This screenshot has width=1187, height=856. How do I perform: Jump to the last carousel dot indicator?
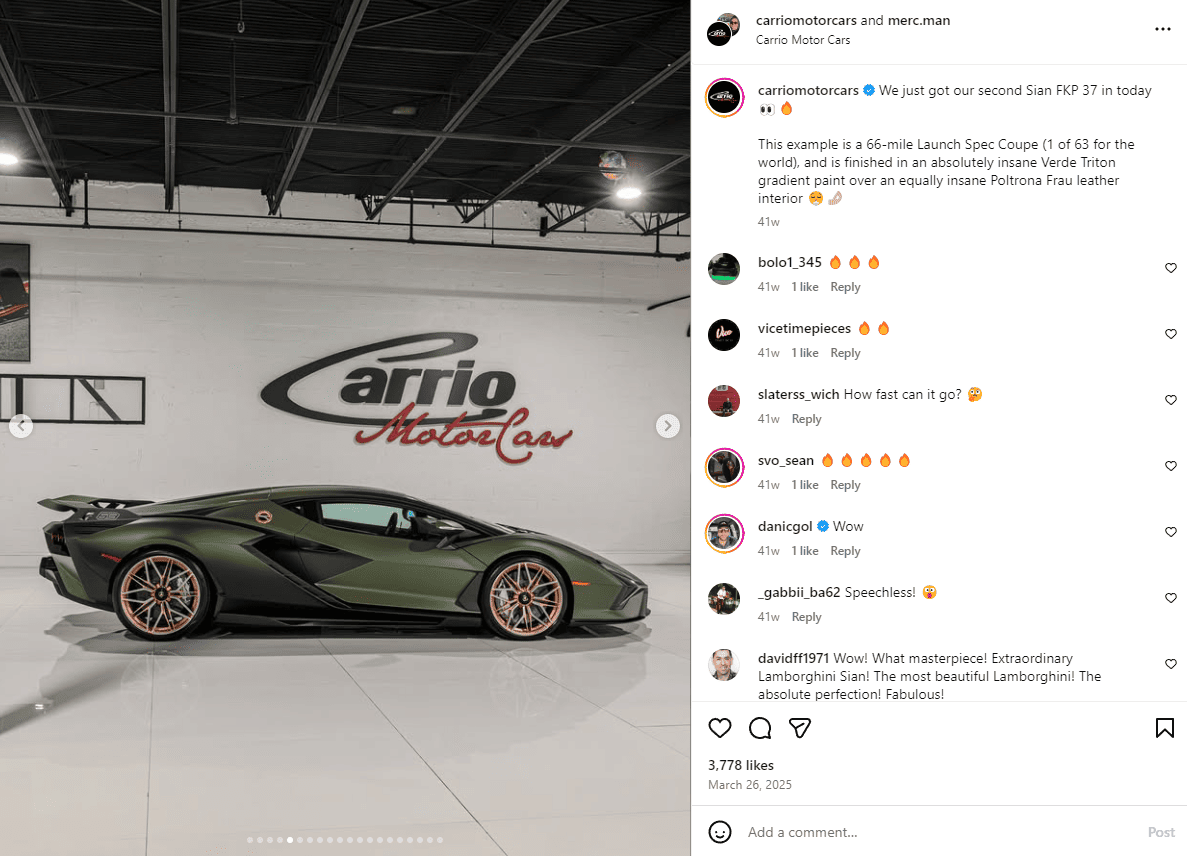point(440,839)
